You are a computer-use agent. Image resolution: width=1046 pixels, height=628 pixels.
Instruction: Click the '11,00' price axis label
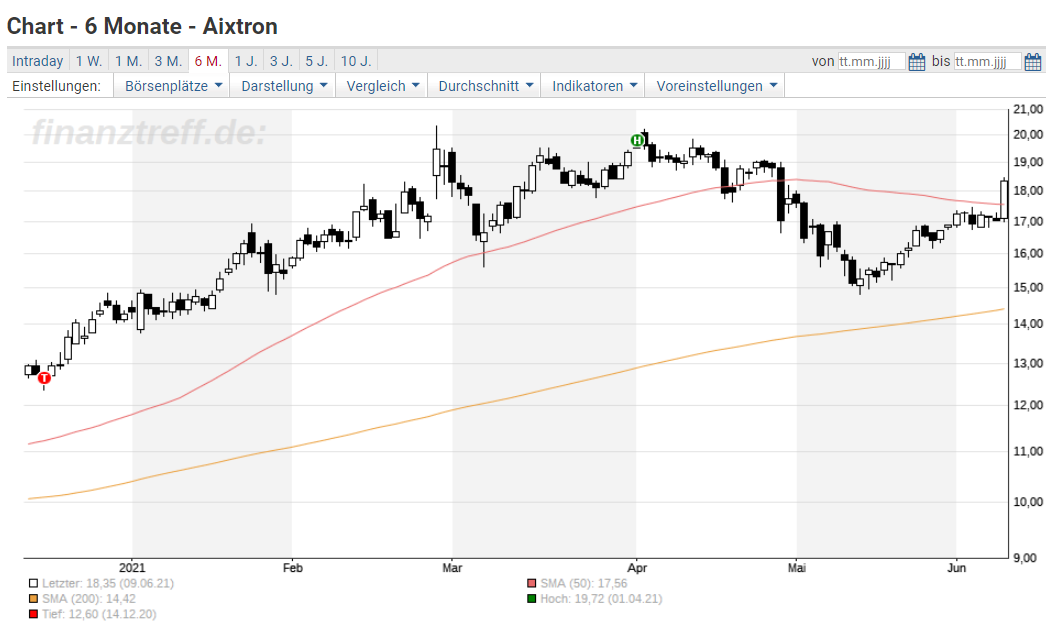pyautogui.click(x=1028, y=451)
